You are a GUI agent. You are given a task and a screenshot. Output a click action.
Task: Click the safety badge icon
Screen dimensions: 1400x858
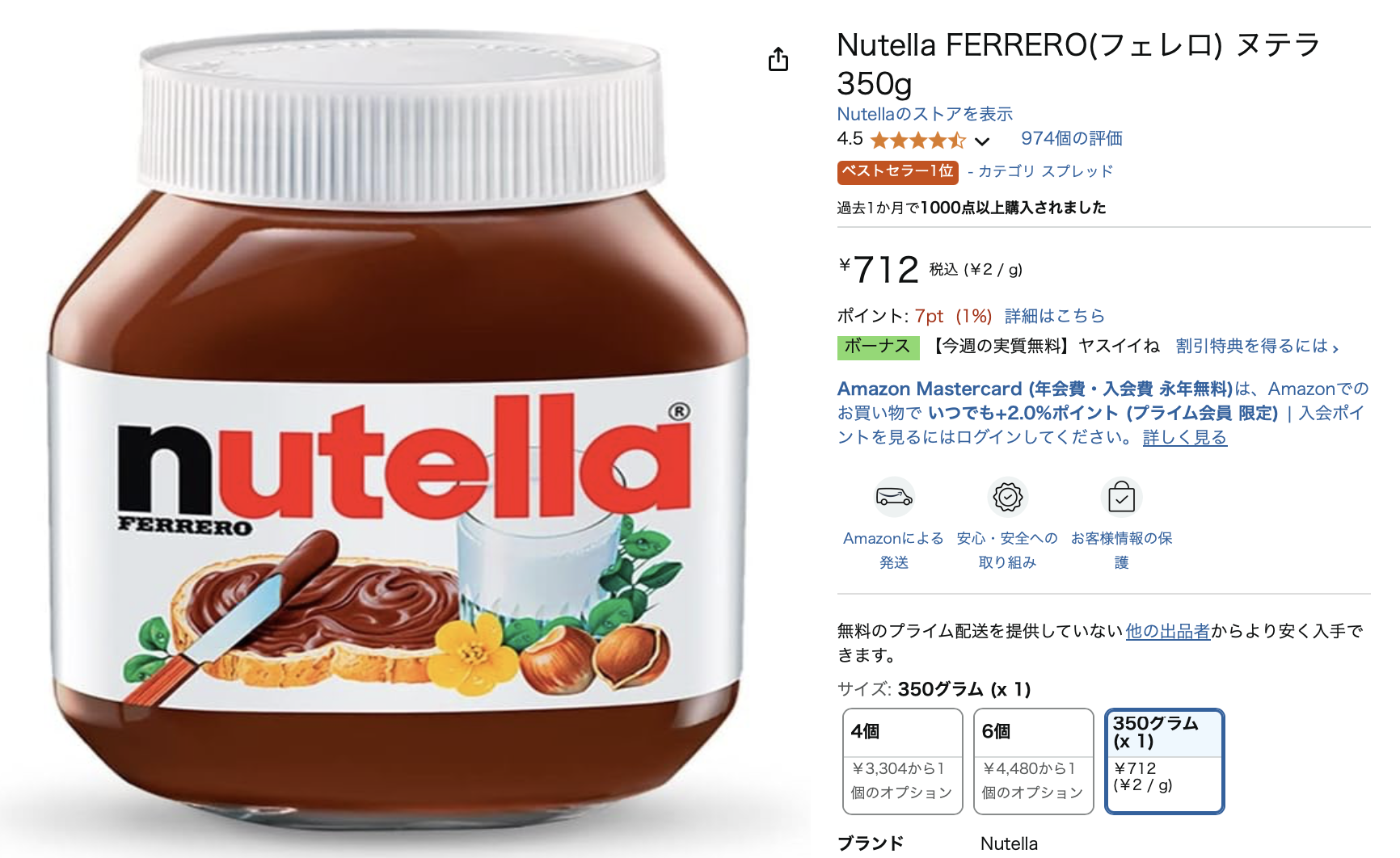click(x=1008, y=497)
